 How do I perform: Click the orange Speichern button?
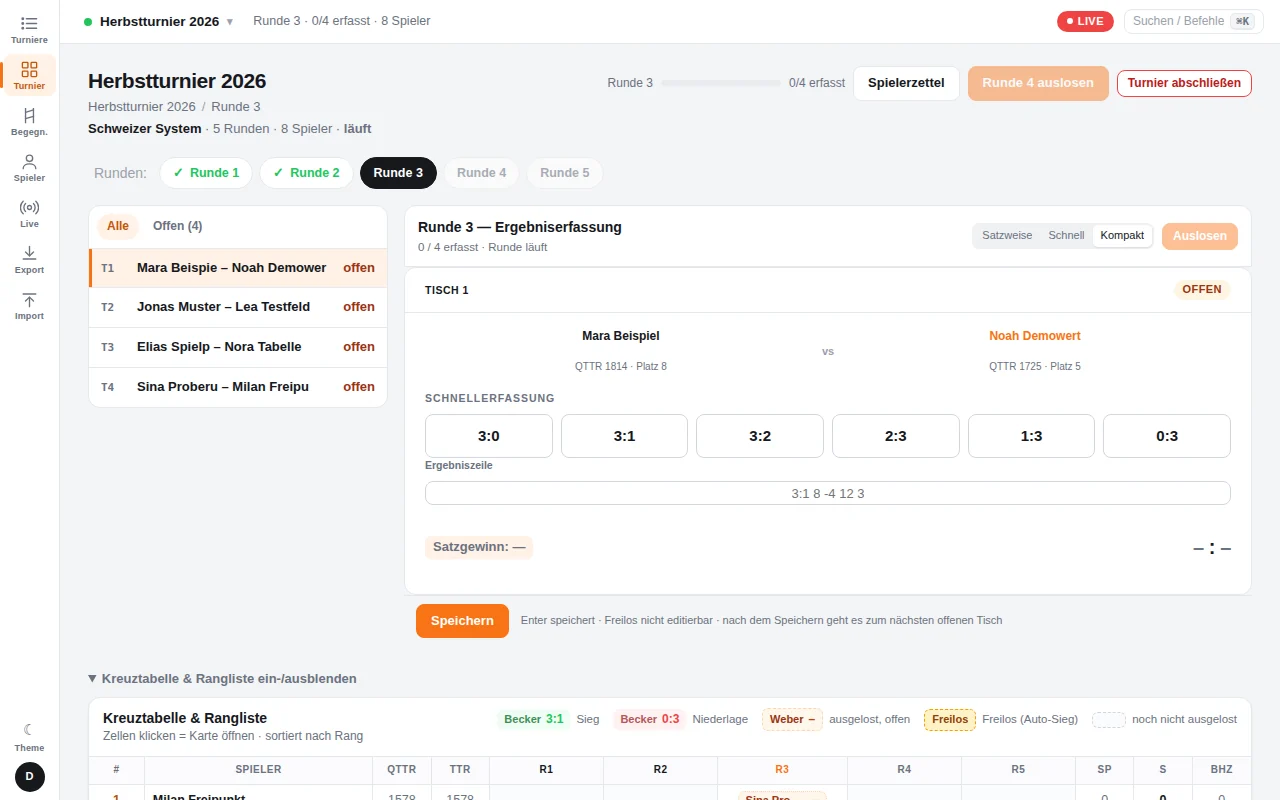(462, 621)
